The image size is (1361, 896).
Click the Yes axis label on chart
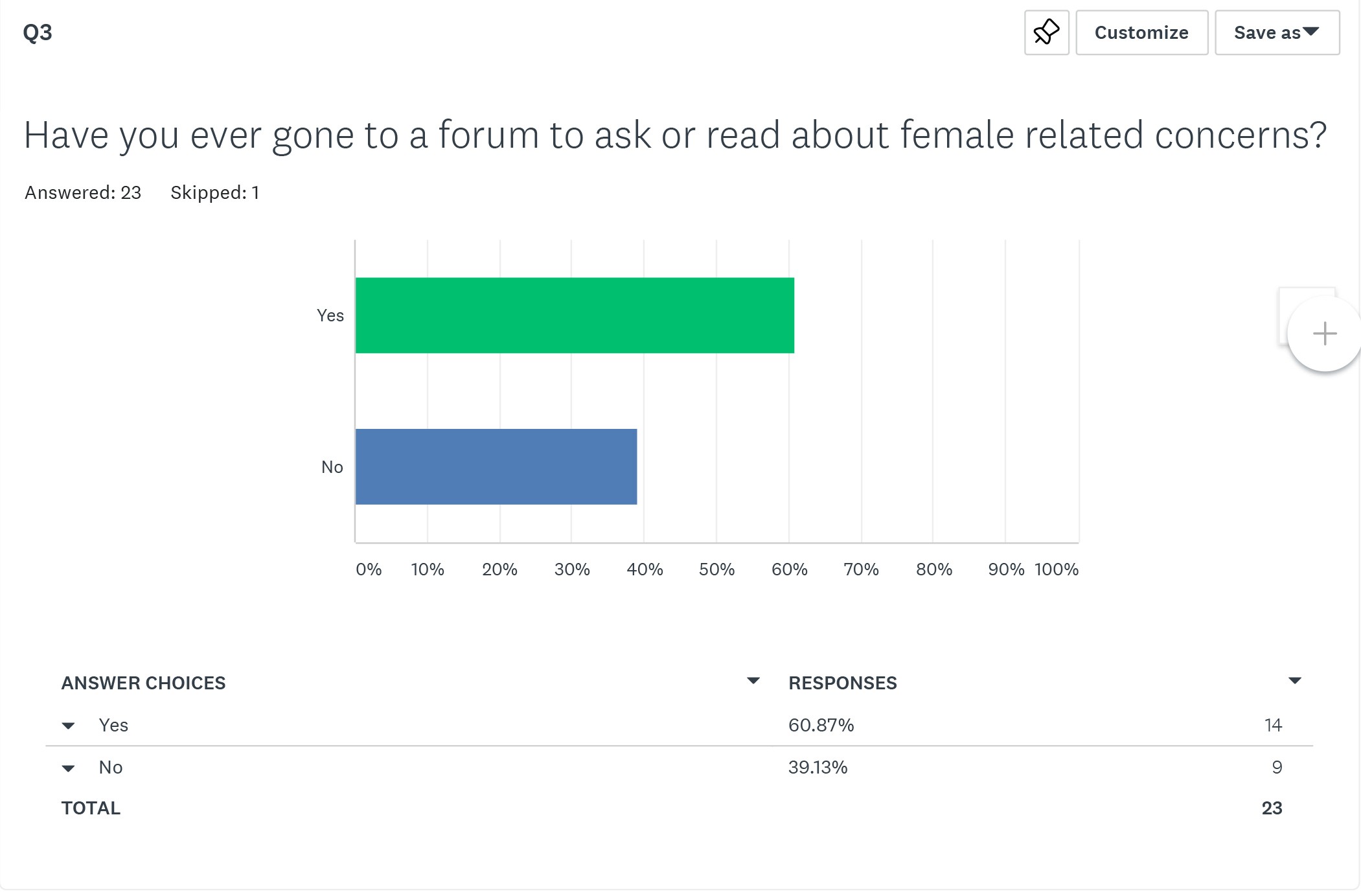tap(330, 316)
